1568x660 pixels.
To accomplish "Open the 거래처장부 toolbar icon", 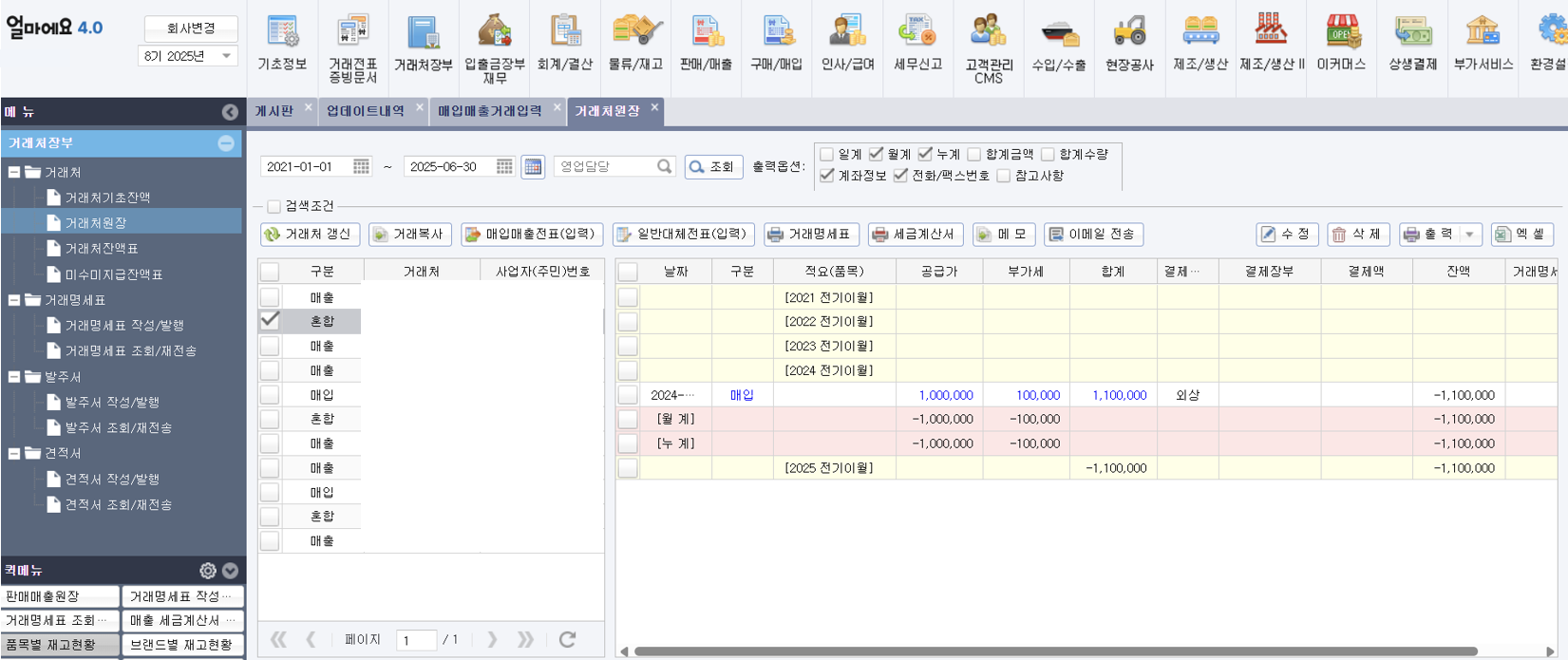I will 424,42.
